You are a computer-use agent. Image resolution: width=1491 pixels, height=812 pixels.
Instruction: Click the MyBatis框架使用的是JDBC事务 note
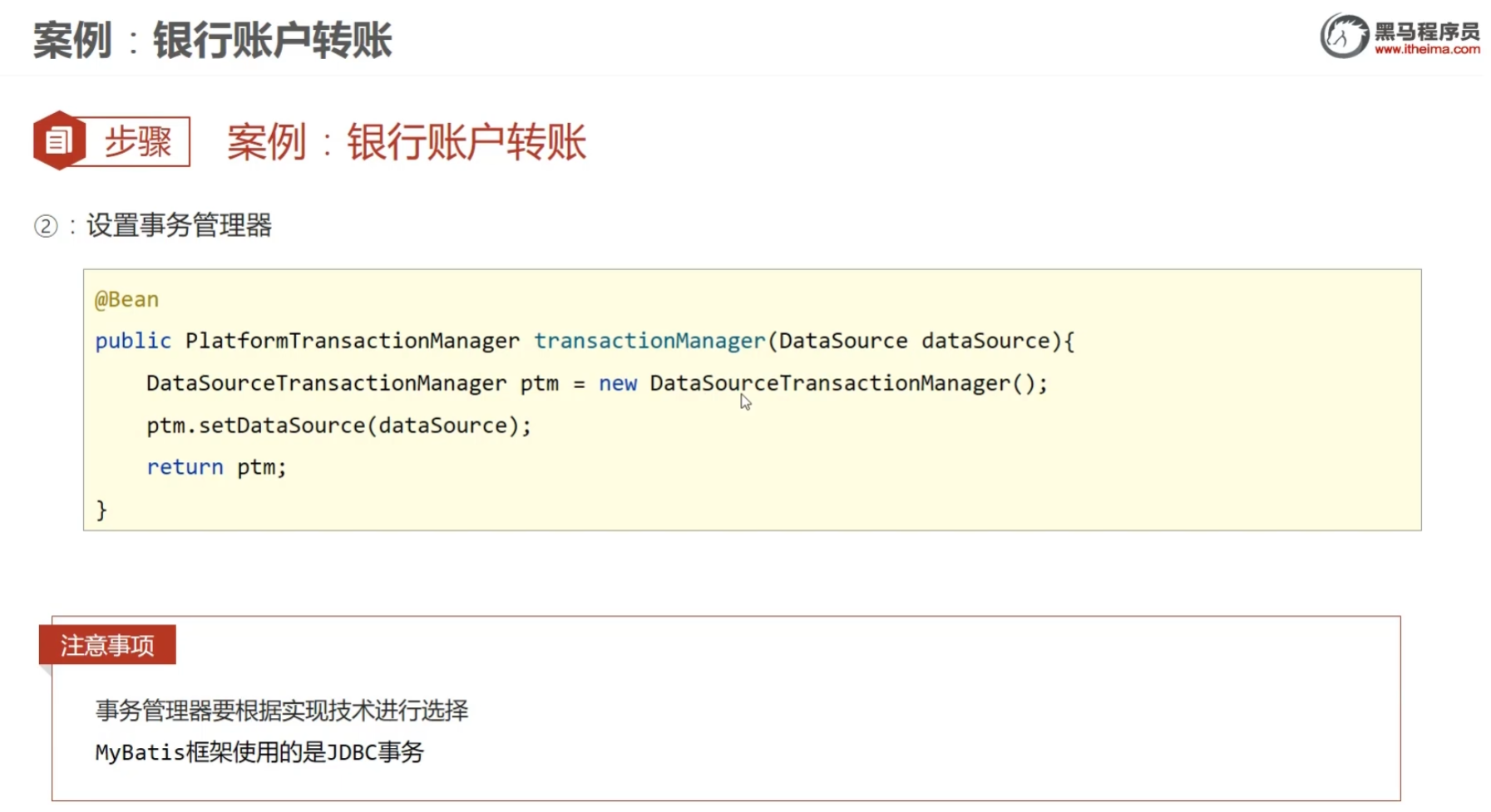[259, 752]
